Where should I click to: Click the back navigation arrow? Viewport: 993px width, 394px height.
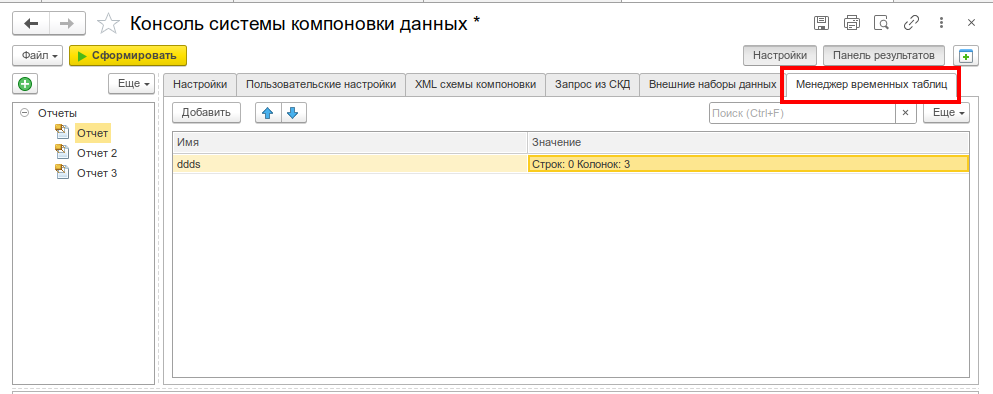pos(32,24)
